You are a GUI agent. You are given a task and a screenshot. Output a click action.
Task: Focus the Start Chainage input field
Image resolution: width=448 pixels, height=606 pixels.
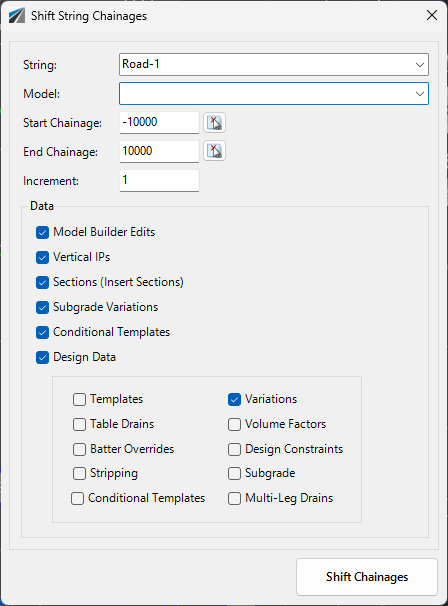pyautogui.click(x=159, y=123)
